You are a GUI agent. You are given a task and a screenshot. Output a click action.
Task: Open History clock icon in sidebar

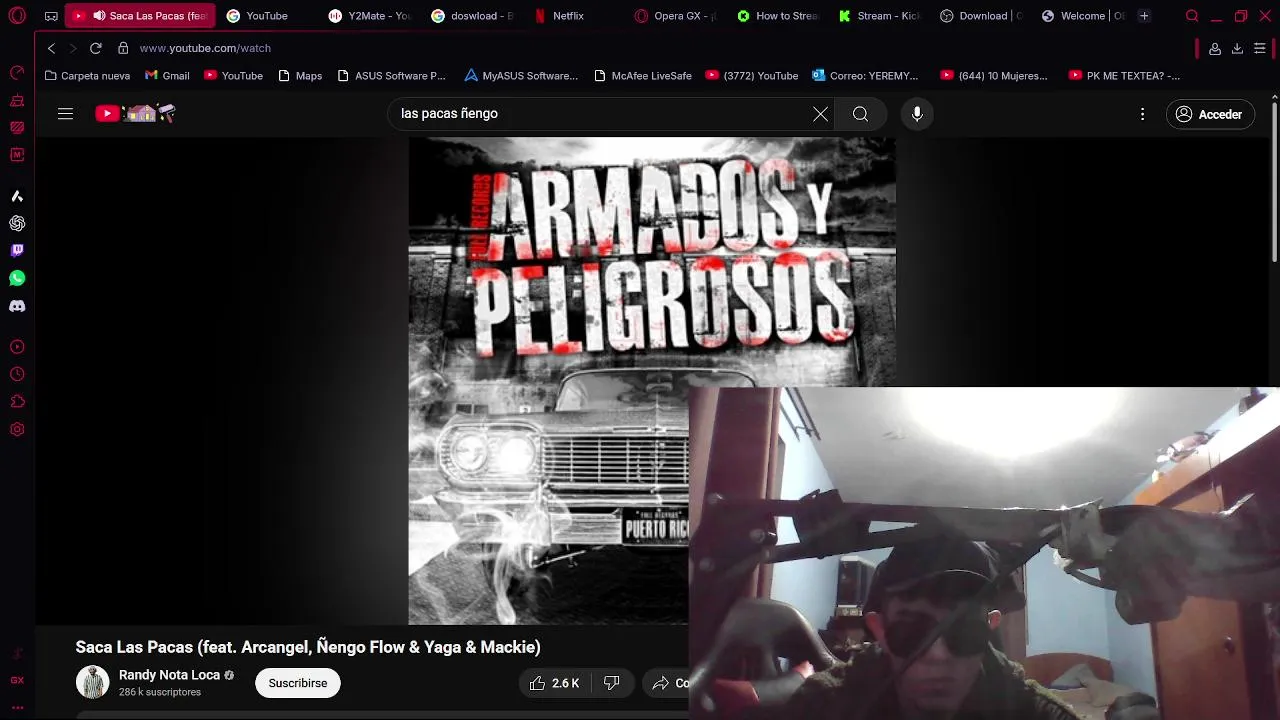coord(17,374)
